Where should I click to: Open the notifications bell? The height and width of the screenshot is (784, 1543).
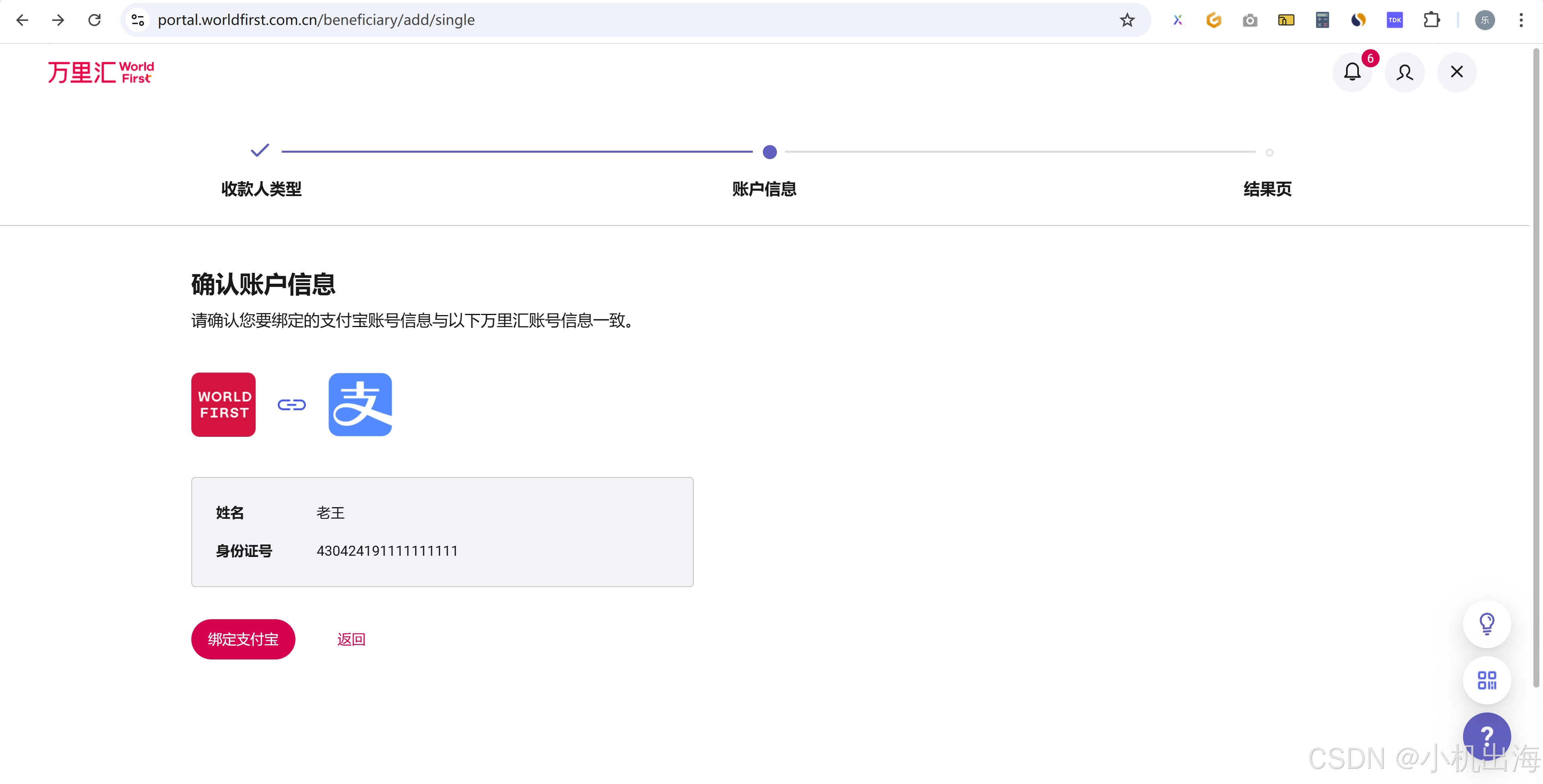[x=1352, y=72]
